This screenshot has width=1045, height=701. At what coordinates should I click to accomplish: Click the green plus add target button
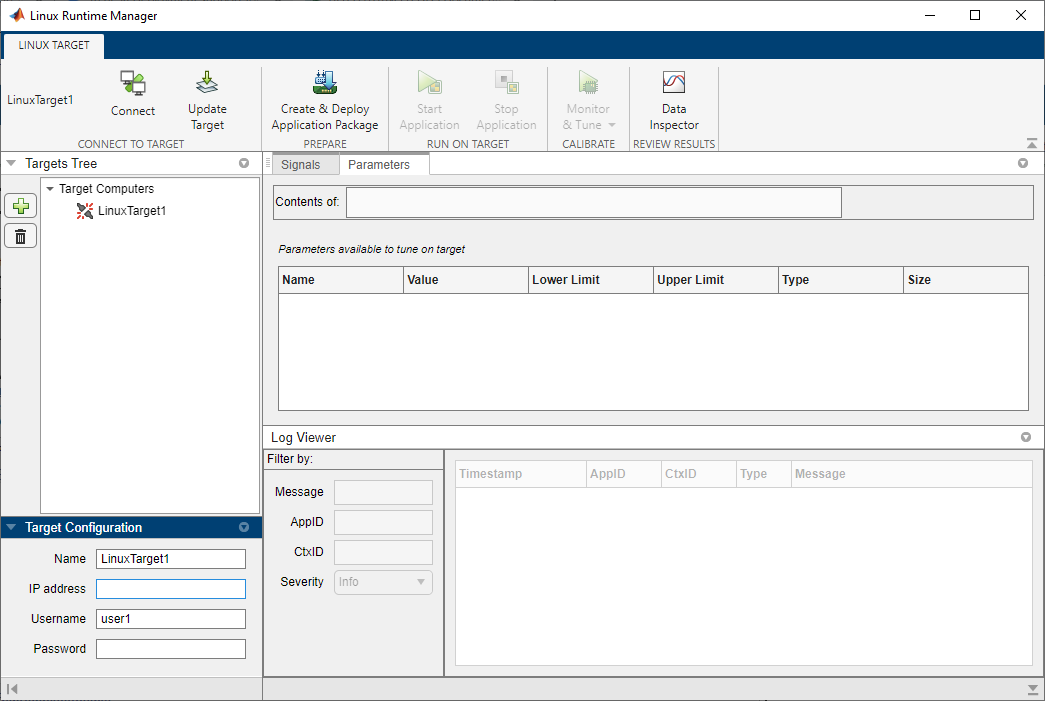tap(21, 206)
